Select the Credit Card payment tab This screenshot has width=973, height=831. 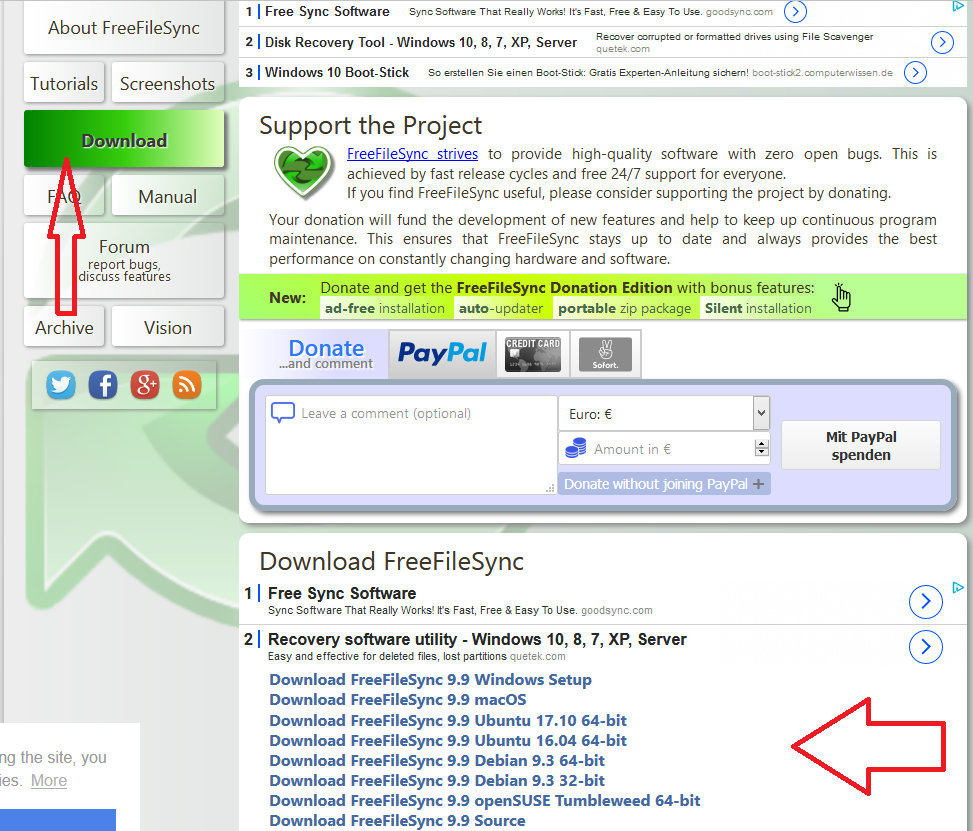click(533, 354)
